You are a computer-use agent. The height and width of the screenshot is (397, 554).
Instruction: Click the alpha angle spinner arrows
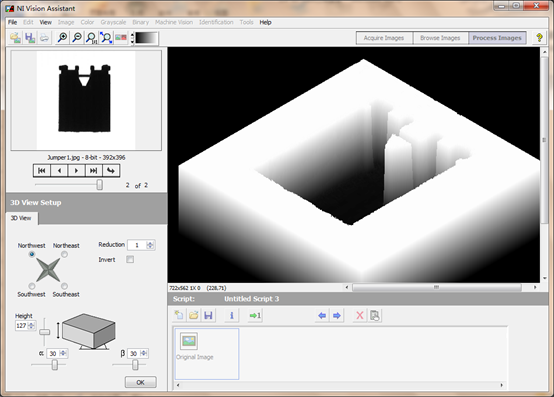coord(63,353)
